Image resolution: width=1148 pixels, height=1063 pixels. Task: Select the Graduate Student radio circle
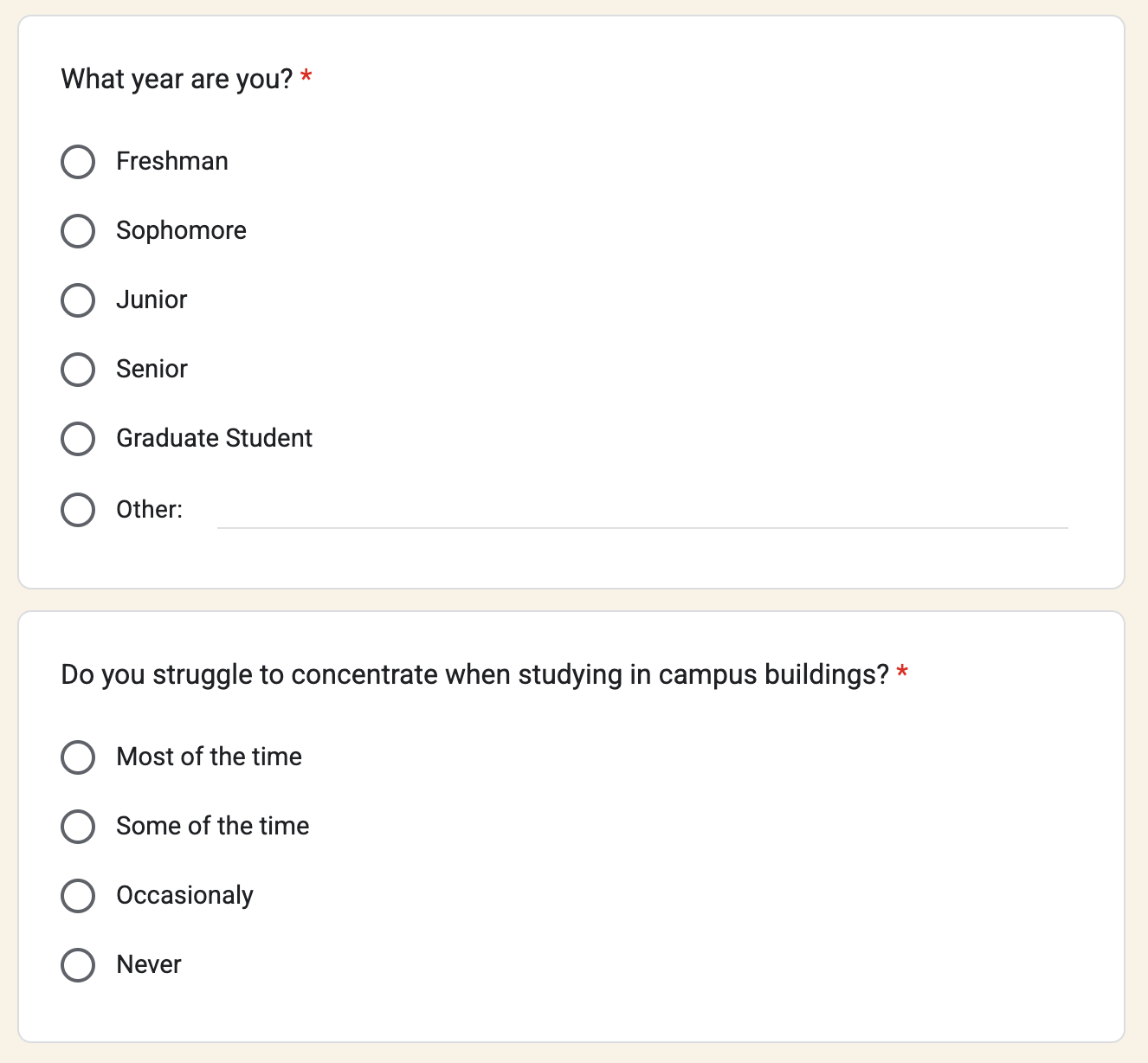coord(78,439)
